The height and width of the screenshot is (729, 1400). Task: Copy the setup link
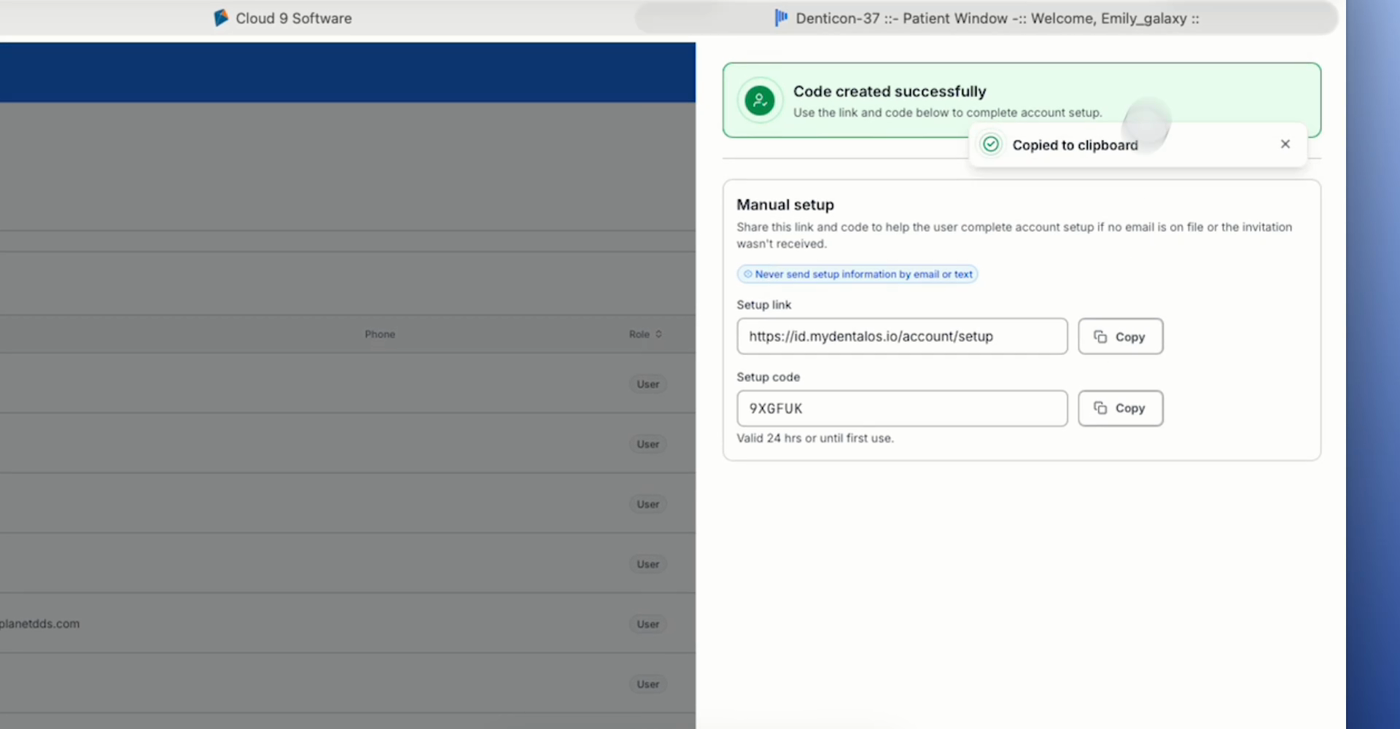[1120, 337]
